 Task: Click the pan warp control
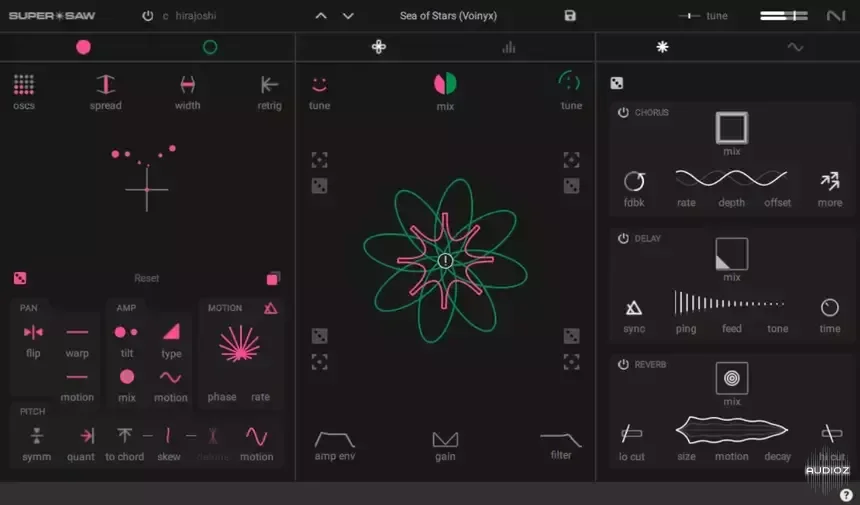77,332
